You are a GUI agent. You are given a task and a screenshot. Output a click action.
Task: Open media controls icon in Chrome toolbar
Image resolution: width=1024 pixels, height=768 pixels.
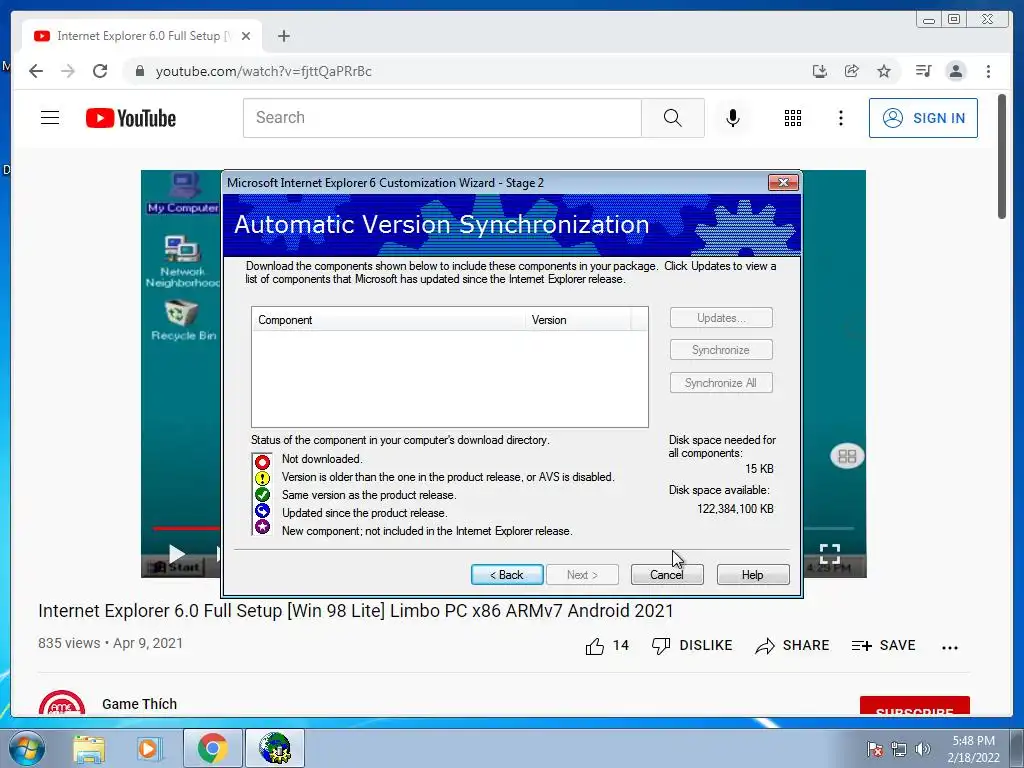(x=923, y=71)
